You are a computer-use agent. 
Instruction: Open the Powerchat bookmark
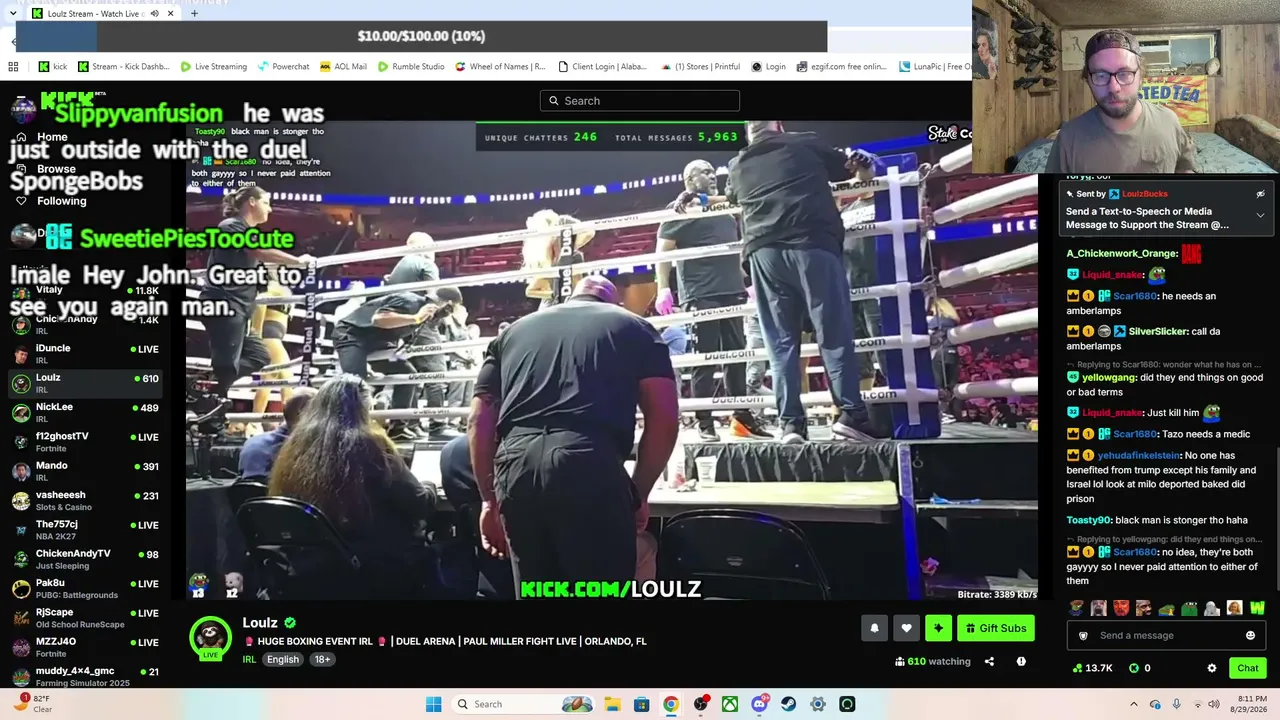point(283,67)
